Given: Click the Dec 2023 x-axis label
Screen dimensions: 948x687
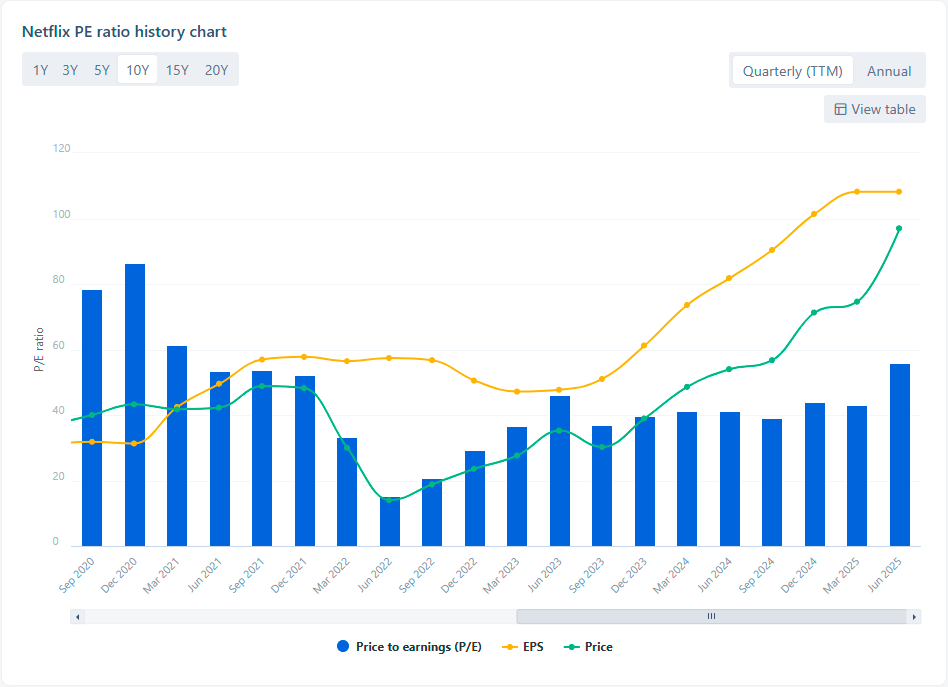Looking at the screenshot, I should click(x=629, y=575).
